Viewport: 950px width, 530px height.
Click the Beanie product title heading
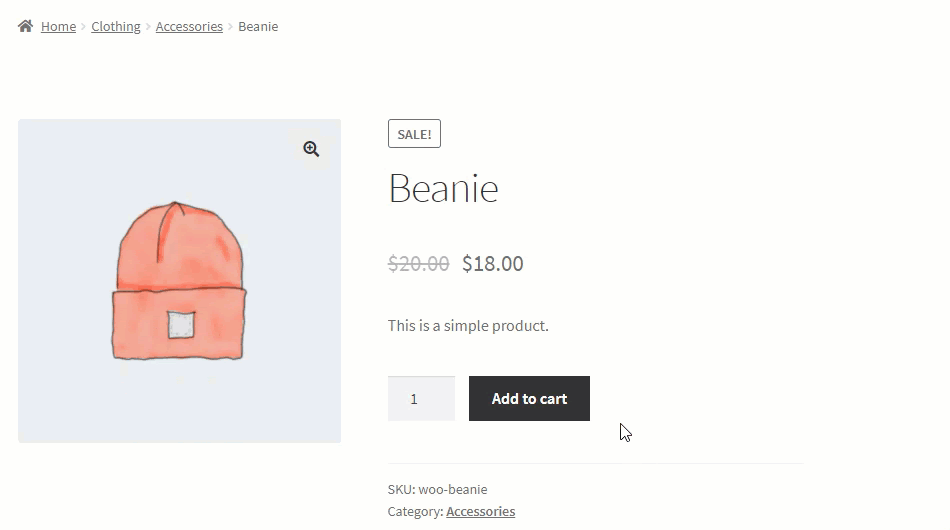click(x=443, y=188)
